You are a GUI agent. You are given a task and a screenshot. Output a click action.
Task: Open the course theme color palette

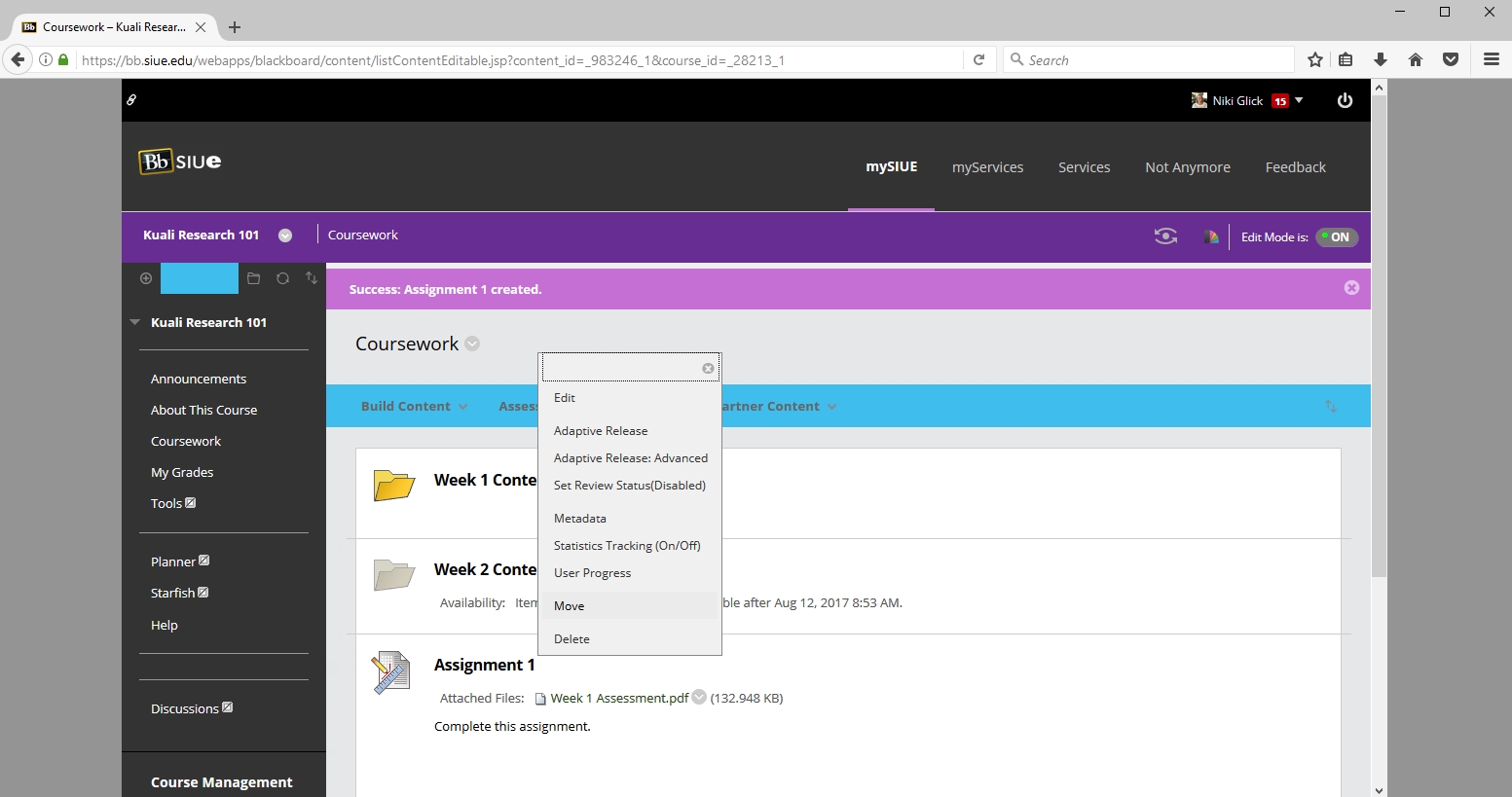coord(1210,236)
